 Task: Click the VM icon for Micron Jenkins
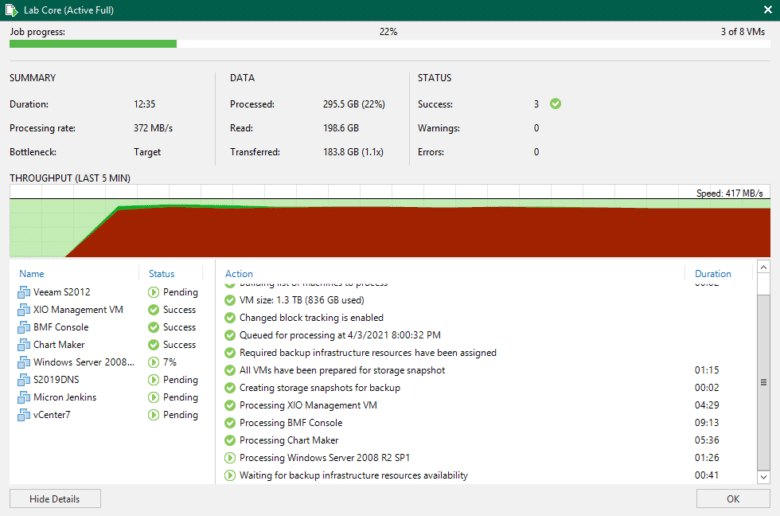tap(24, 397)
